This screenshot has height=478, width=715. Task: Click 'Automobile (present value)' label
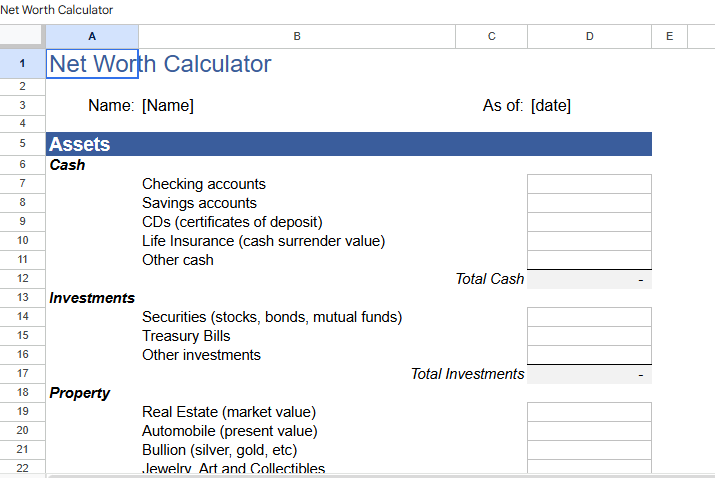pos(230,431)
